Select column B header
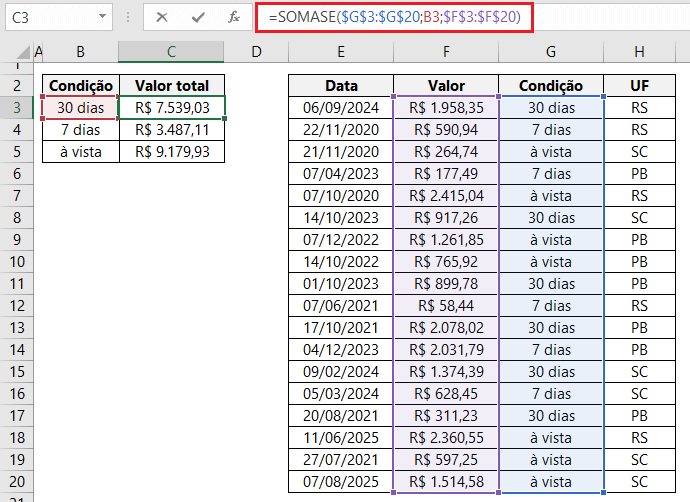The image size is (690, 502). pyautogui.click(x=81, y=52)
